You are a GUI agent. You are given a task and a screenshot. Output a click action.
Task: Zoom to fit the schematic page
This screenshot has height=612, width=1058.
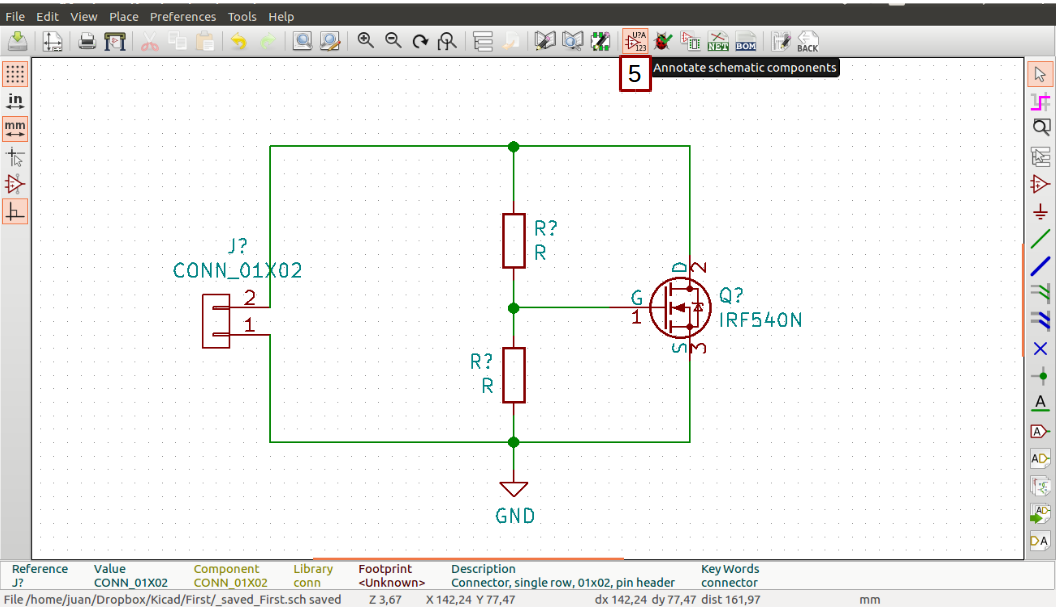pos(446,41)
